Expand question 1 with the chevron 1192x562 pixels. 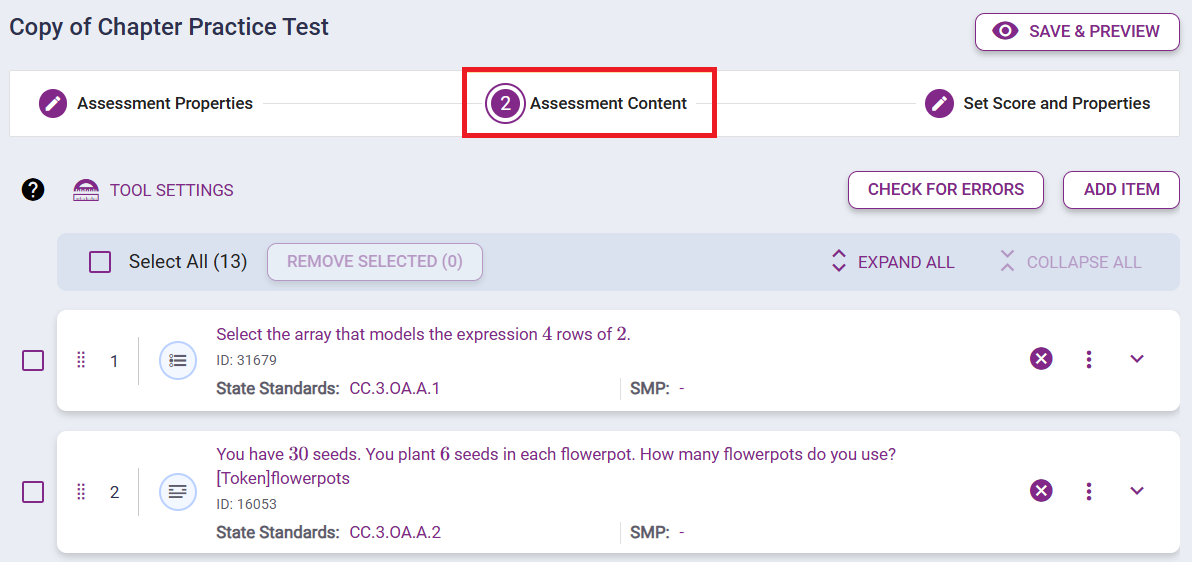[x=1137, y=359]
